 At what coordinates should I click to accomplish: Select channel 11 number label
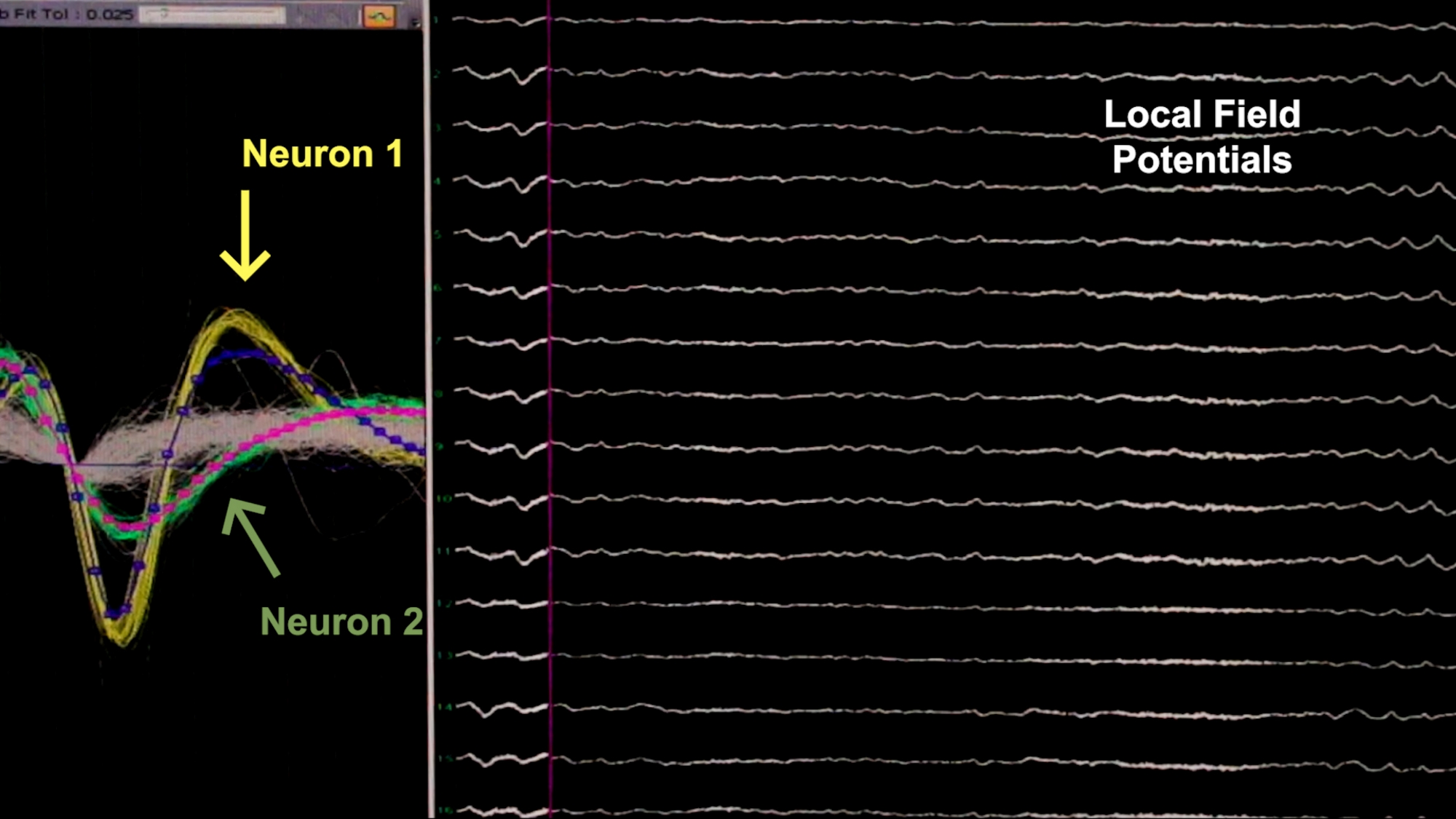click(x=444, y=551)
